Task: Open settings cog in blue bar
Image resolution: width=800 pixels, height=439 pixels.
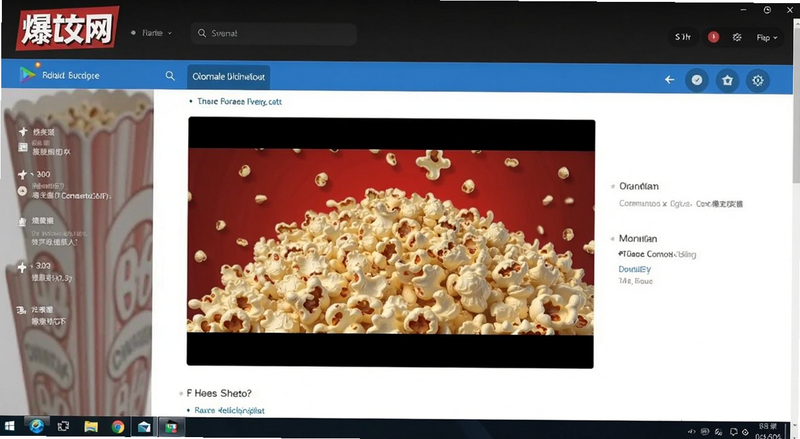Action: 758,80
